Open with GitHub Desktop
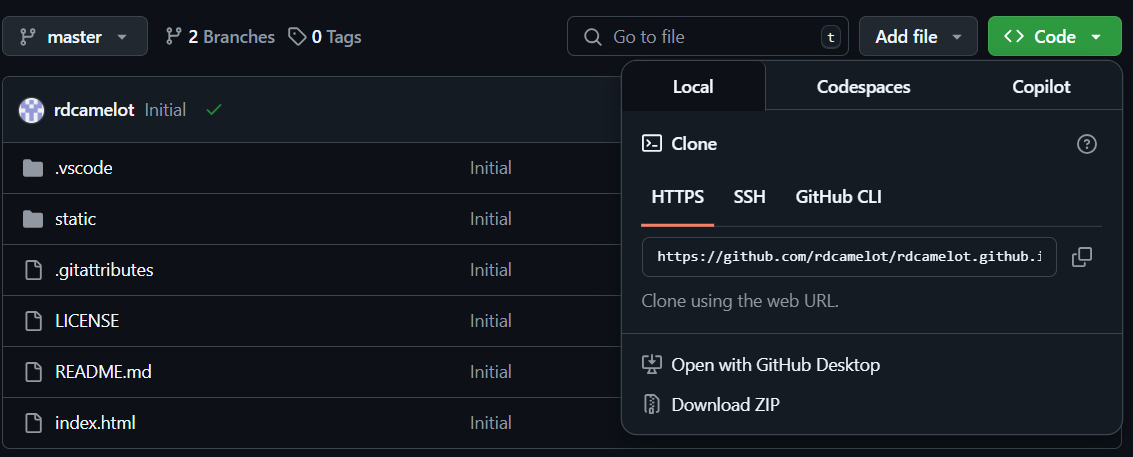The width and height of the screenshot is (1133, 457). [775, 365]
